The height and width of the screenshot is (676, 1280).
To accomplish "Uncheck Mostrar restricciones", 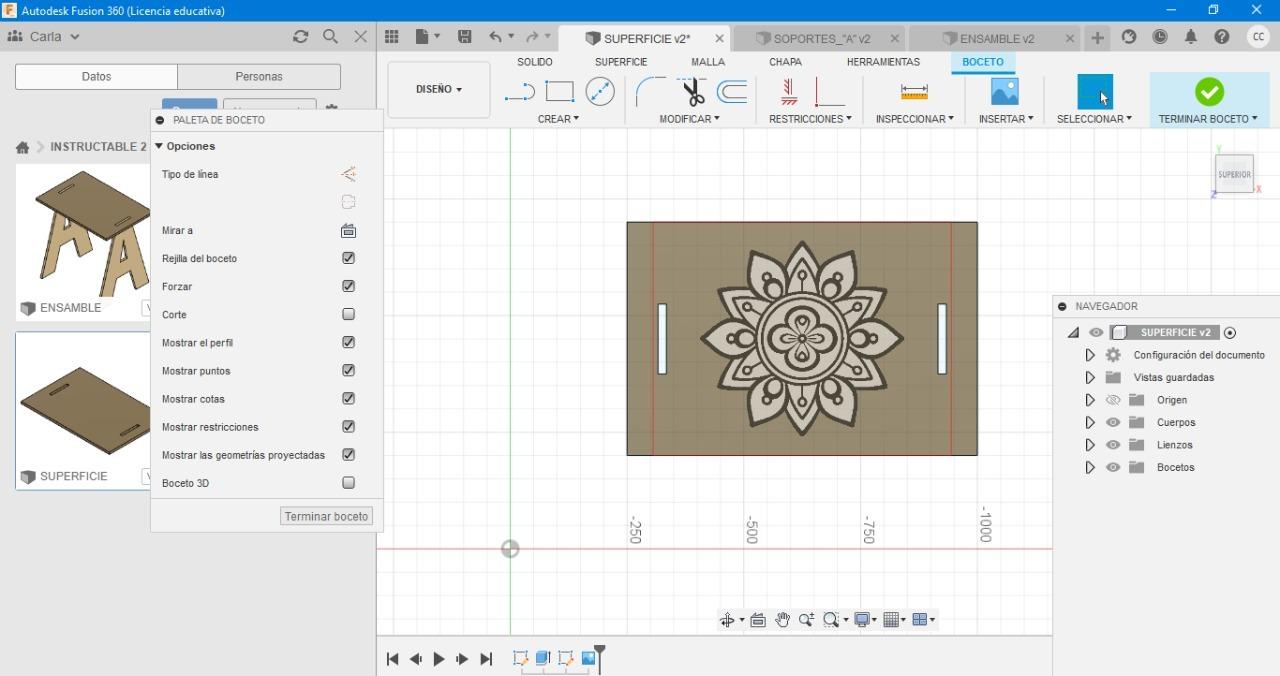I will click(x=348, y=426).
